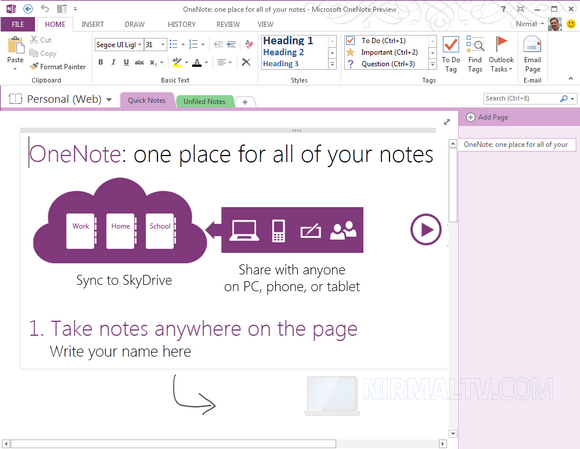Click the Paste clipboard icon
The image size is (580, 449).
pos(16,45)
